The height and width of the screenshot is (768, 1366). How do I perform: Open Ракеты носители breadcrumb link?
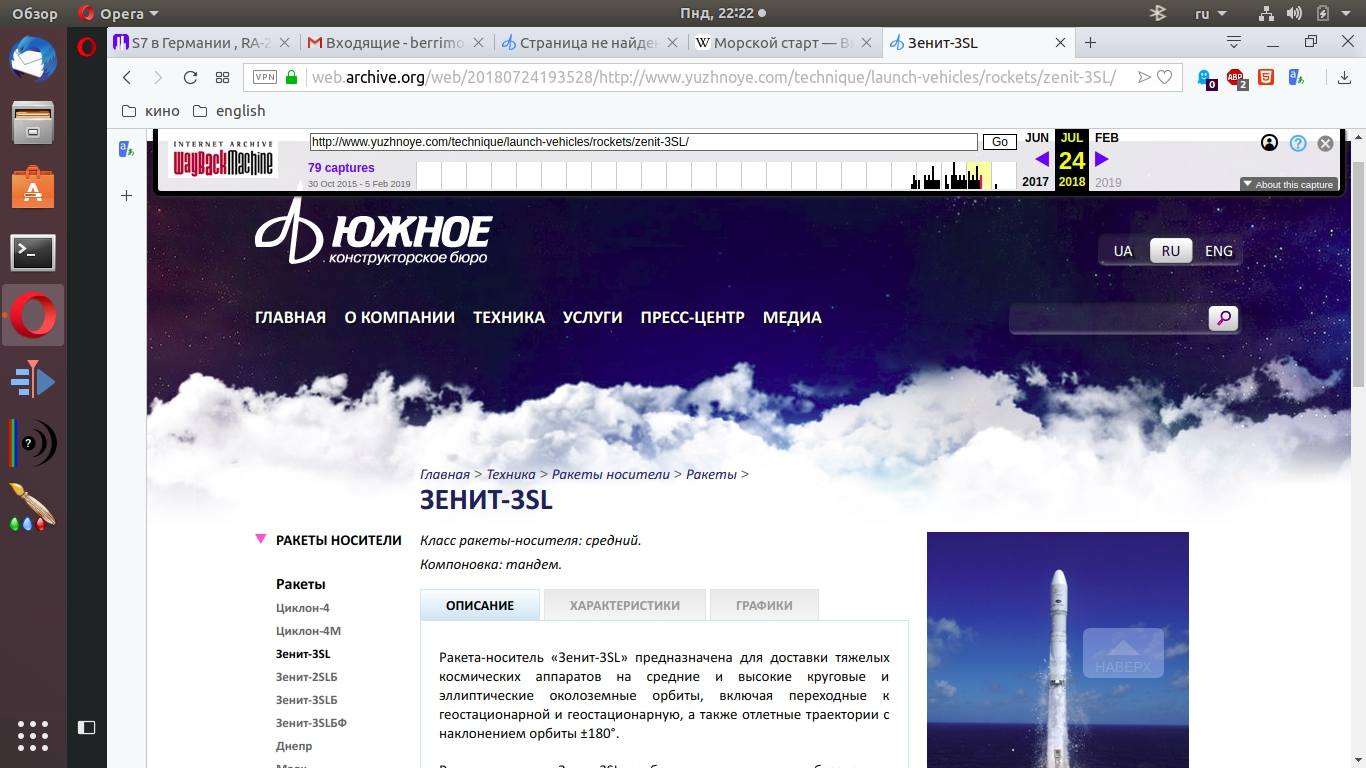610,474
